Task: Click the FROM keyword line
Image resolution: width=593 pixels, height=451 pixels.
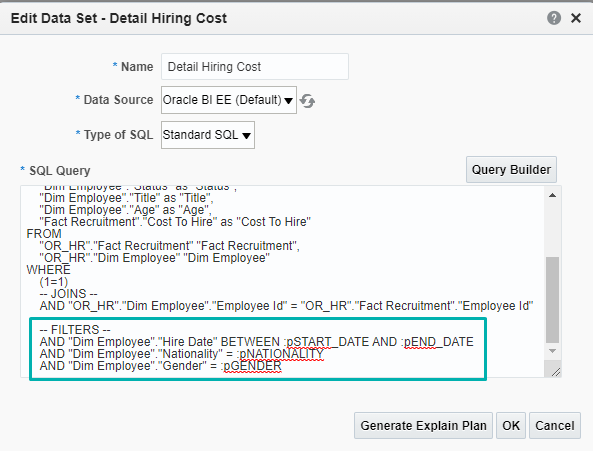Action: pyautogui.click(x=44, y=234)
